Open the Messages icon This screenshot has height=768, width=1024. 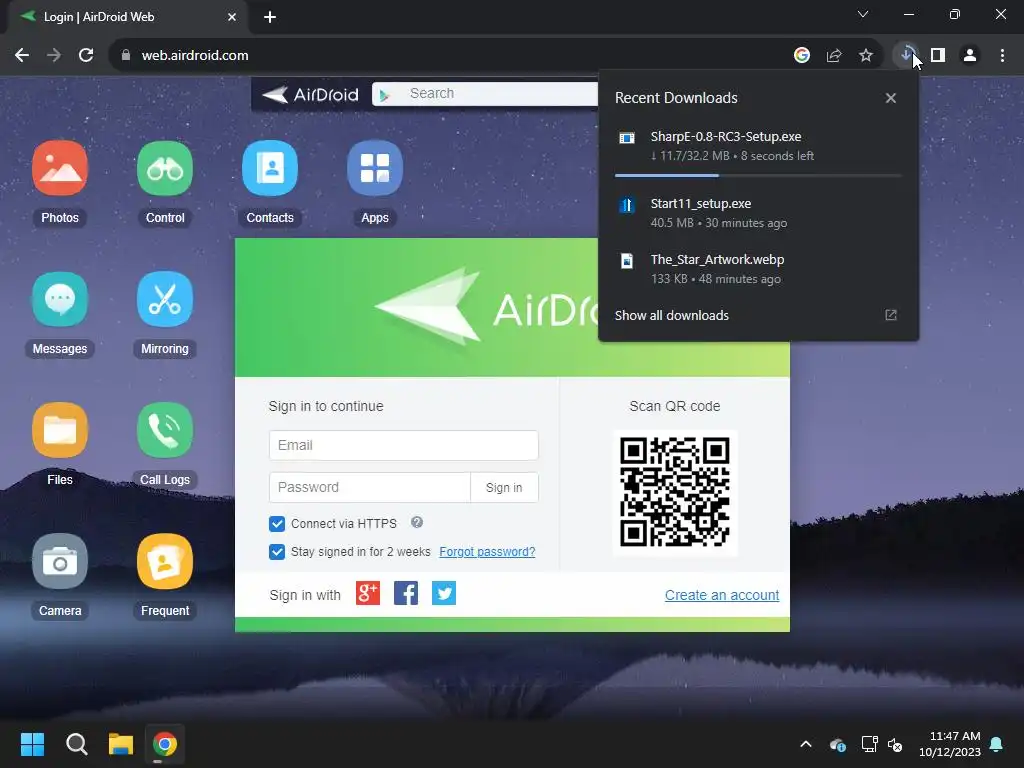(x=59, y=299)
